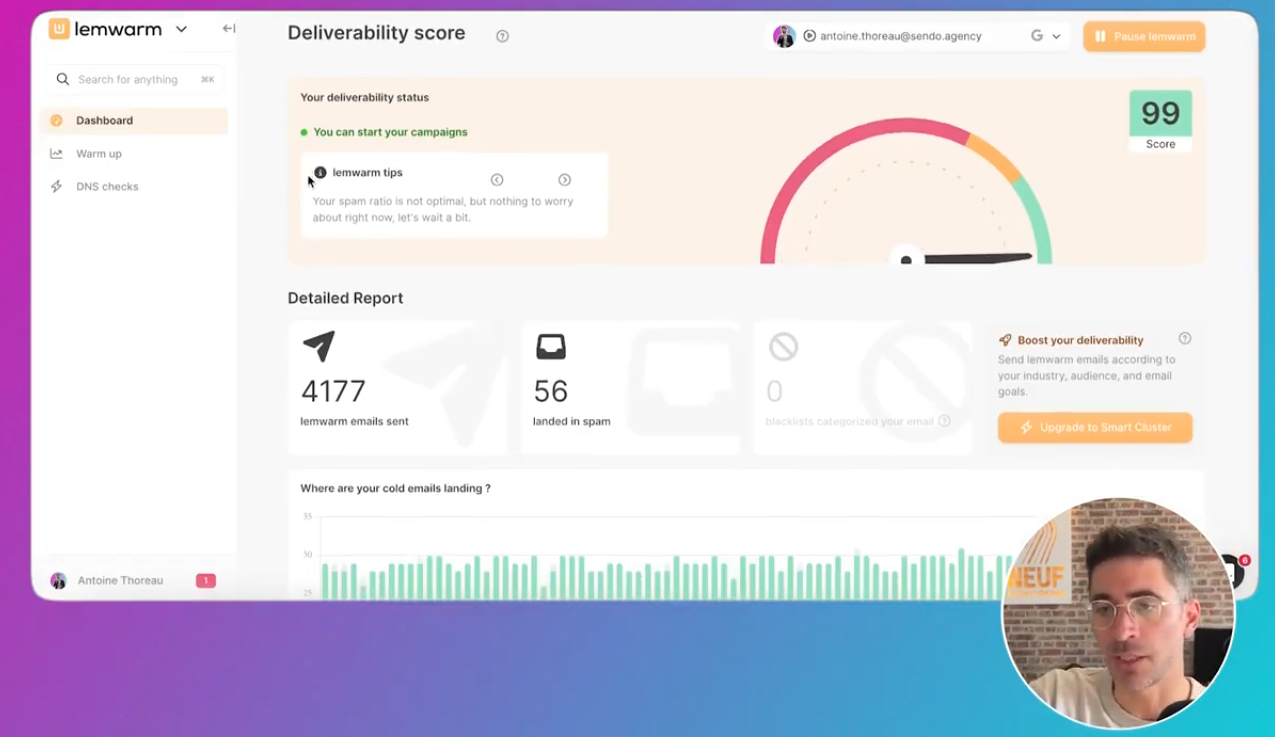Click the info icon beside lemwarm tips
Image resolution: width=1275 pixels, height=737 pixels.
coord(320,172)
